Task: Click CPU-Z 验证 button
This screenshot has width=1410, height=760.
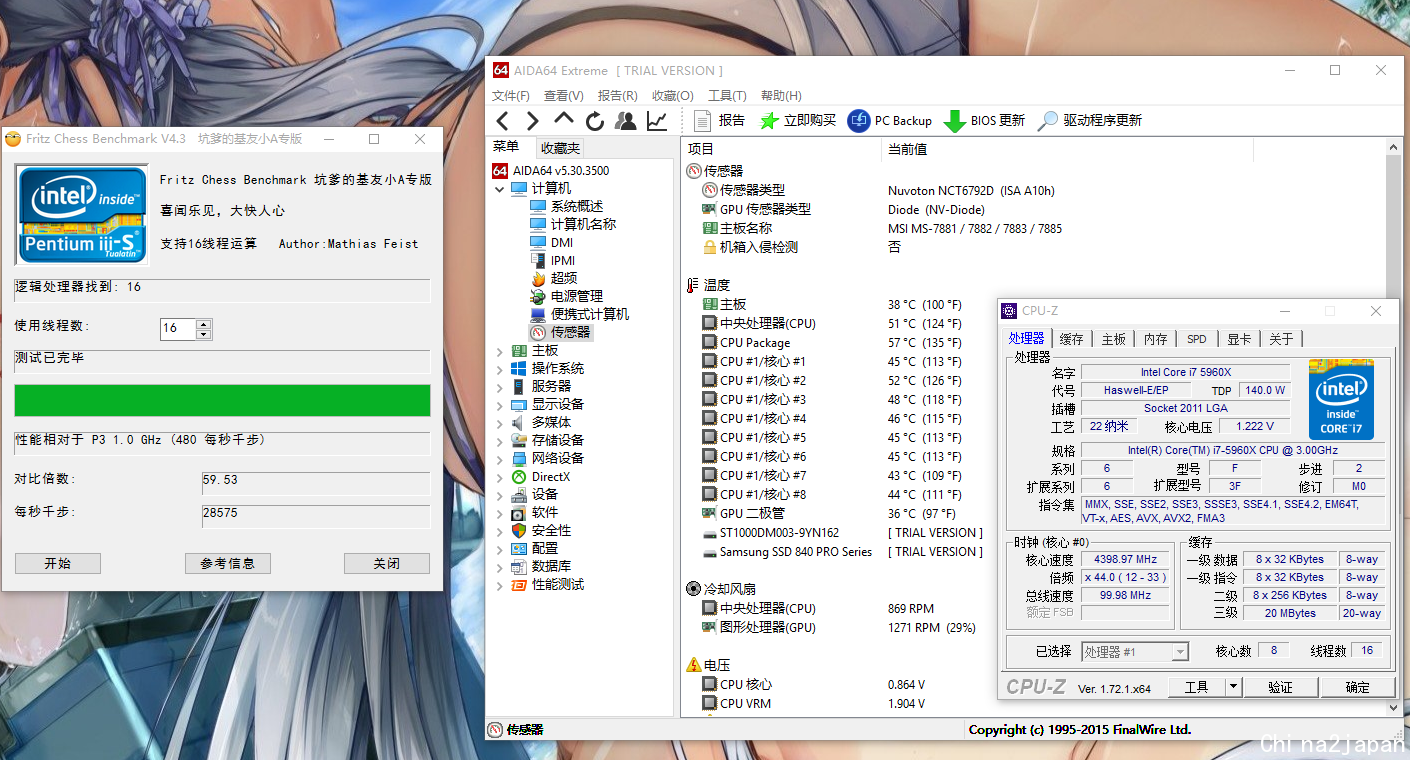Action: 1280,687
